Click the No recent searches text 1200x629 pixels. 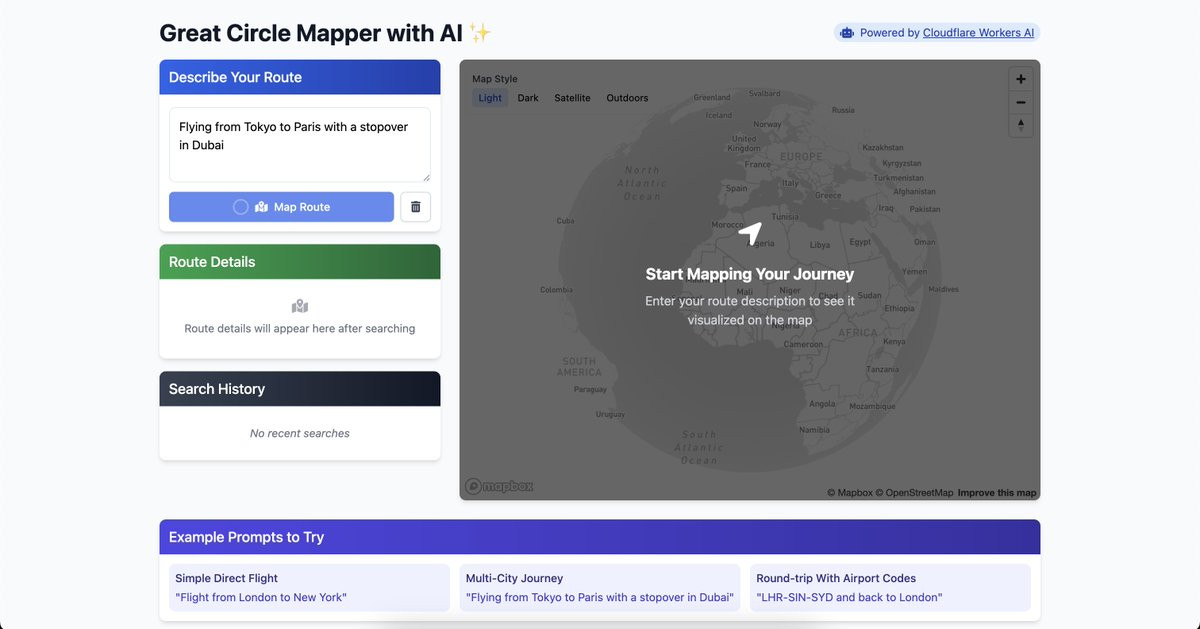click(x=300, y=433)
